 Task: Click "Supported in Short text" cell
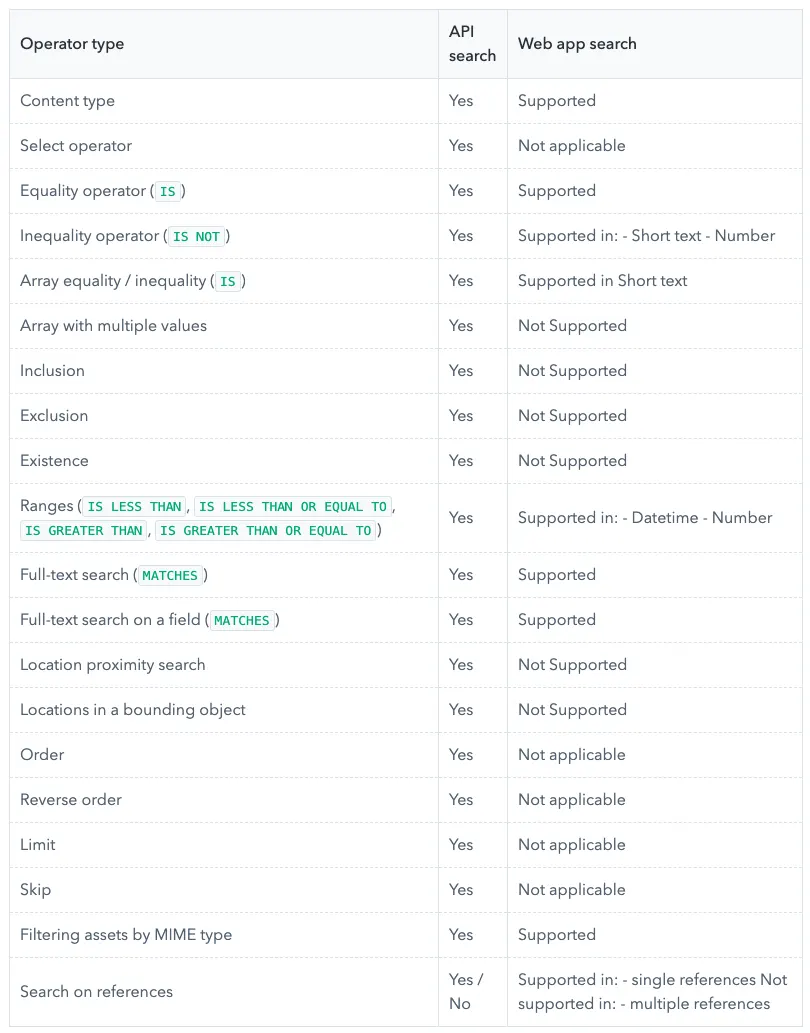[x=602, y=281]
